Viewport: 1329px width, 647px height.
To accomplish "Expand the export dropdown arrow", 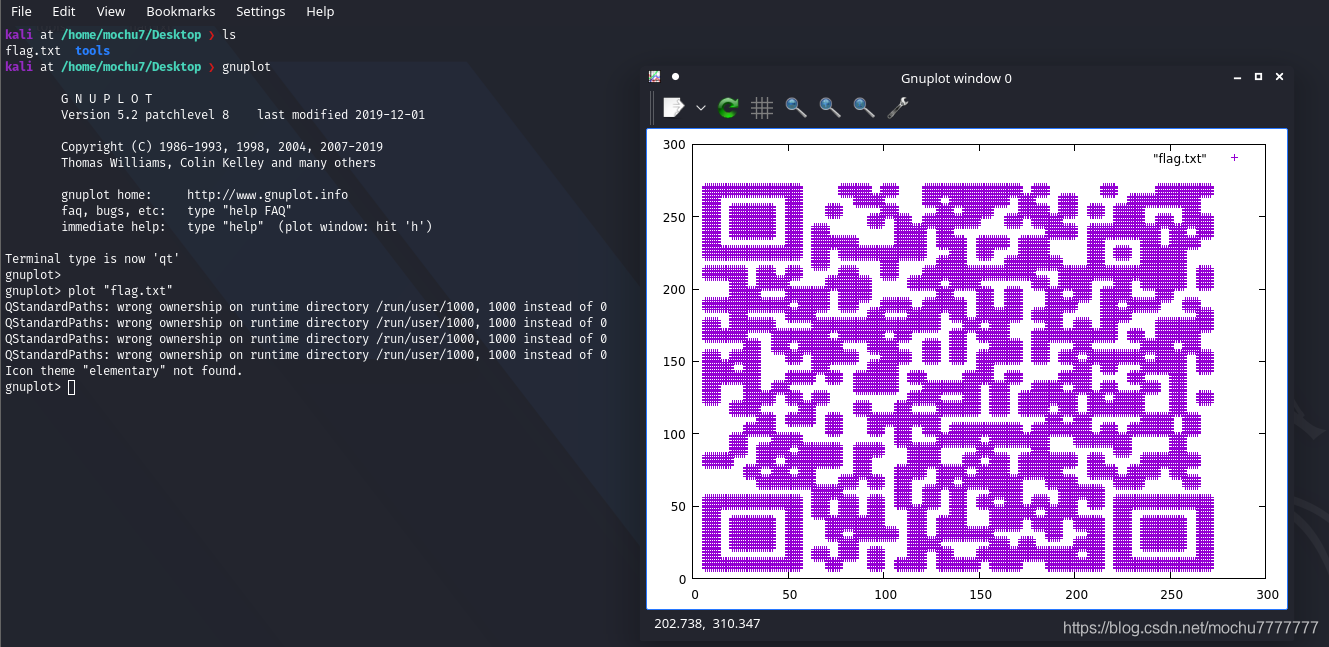I will tap(701, 108).
